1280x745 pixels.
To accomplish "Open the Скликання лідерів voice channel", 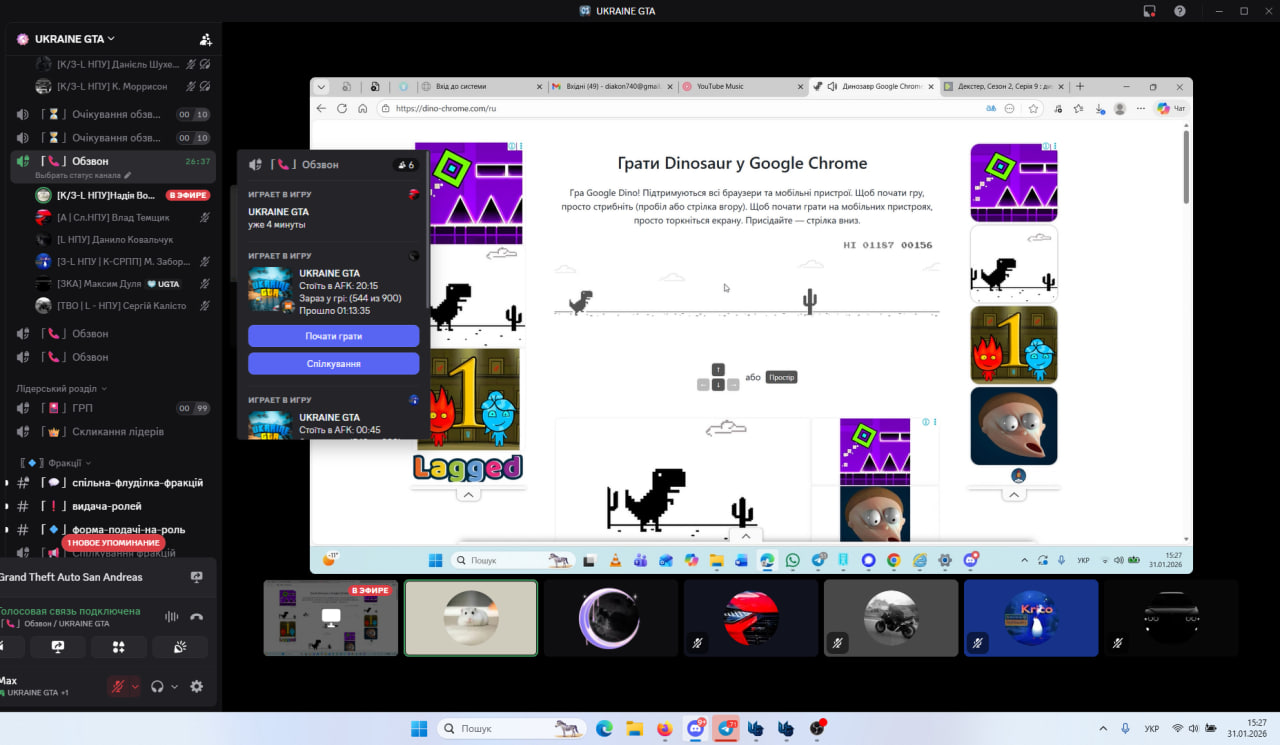I will [x=112, y=432].
